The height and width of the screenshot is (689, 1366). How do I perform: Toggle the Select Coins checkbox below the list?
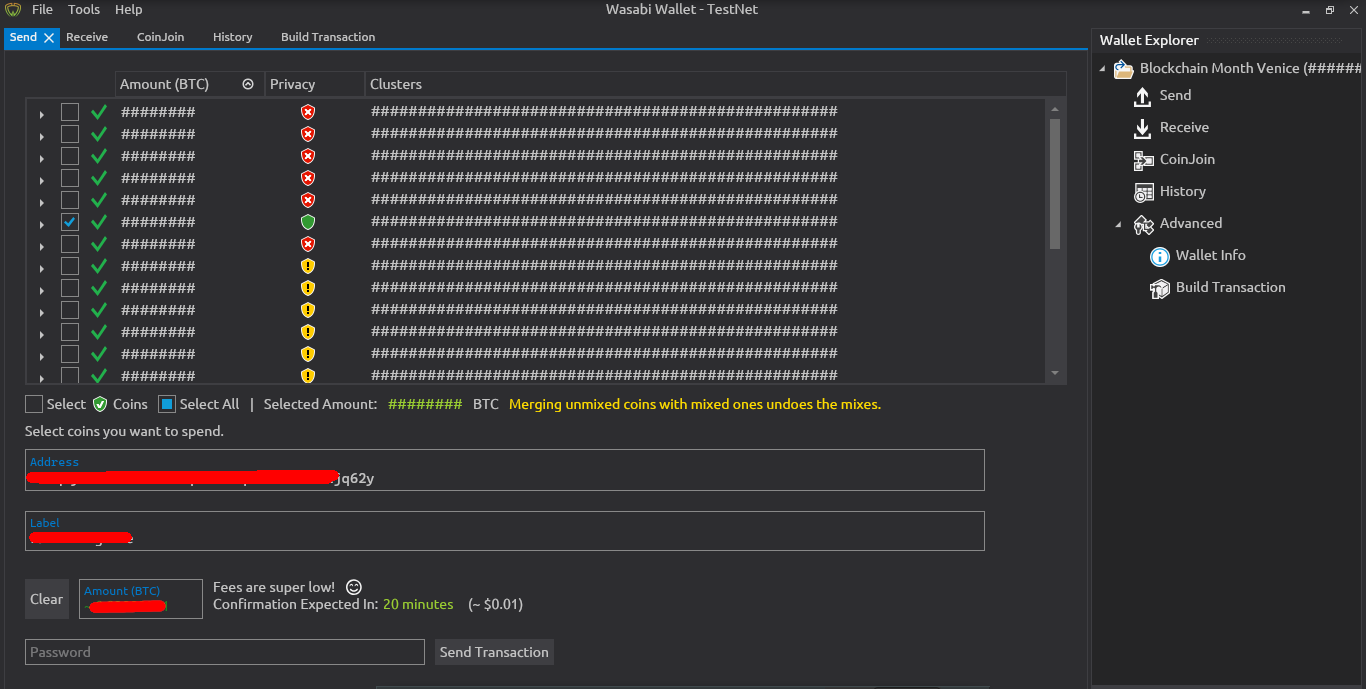click(34, 404)
